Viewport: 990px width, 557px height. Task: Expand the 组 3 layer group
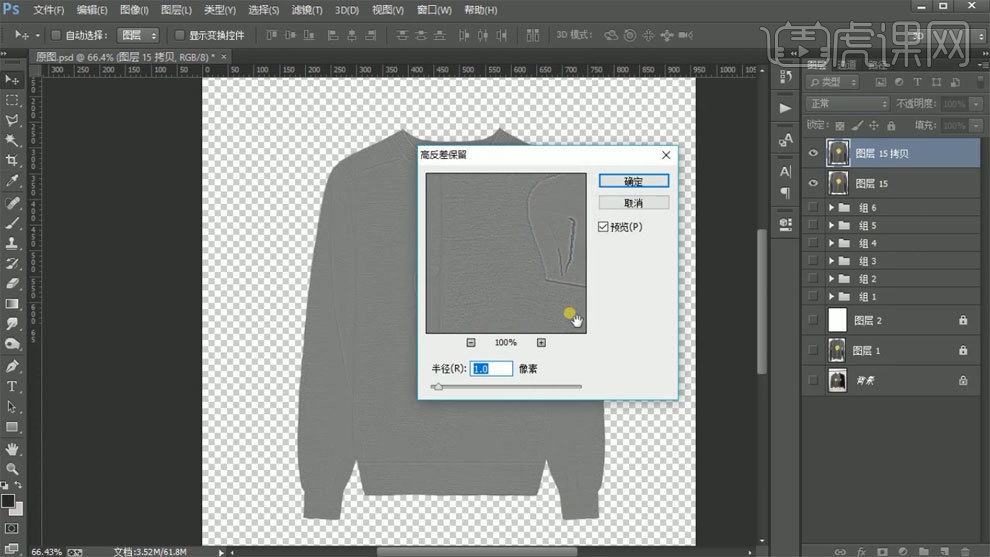831,261
